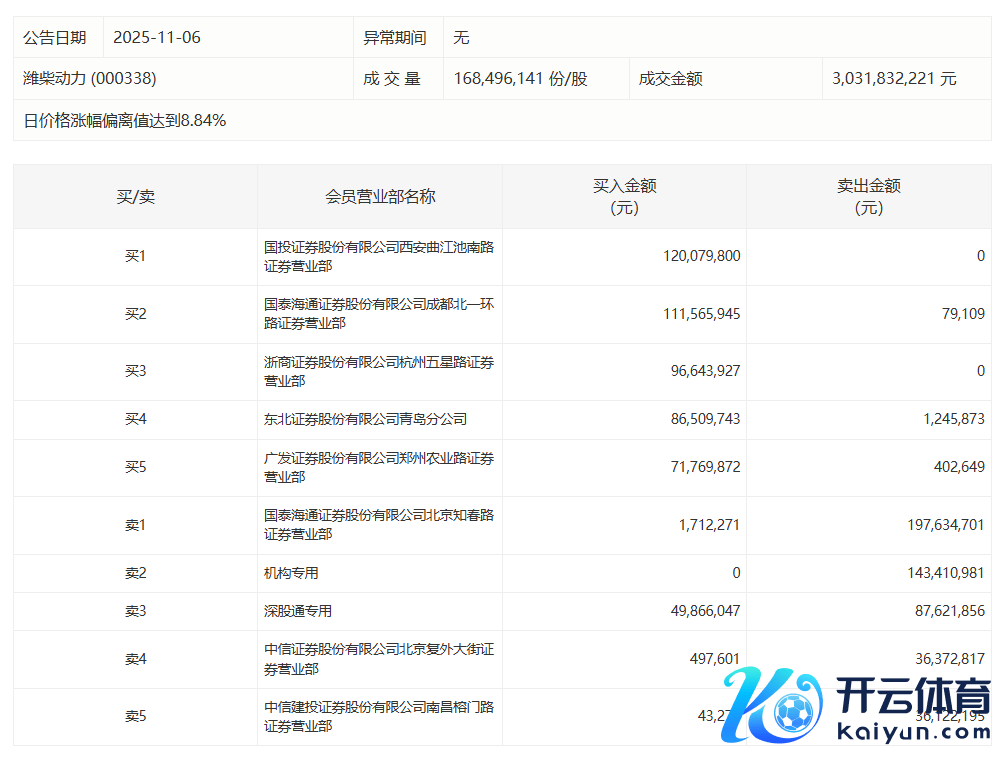Click the 中信证券 北京复外大街 brokerage name

point(378,659)
